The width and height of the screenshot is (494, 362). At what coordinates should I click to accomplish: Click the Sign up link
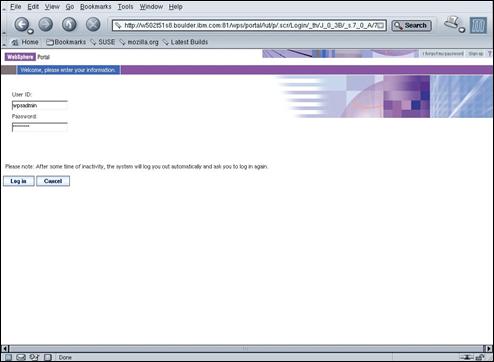point(476,53)
